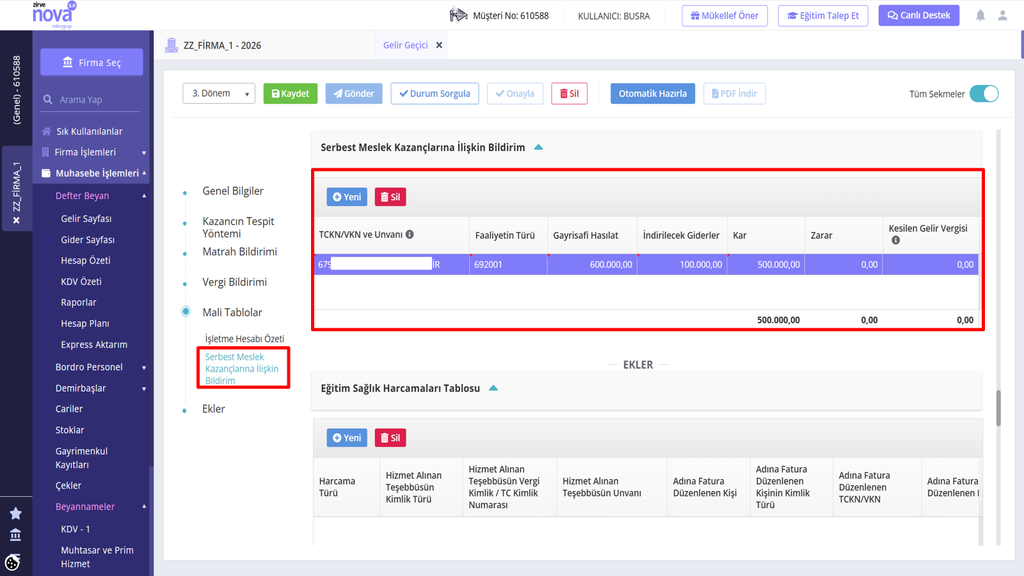
Task: Click the green Kaydet button
Action: pos(291,93)
